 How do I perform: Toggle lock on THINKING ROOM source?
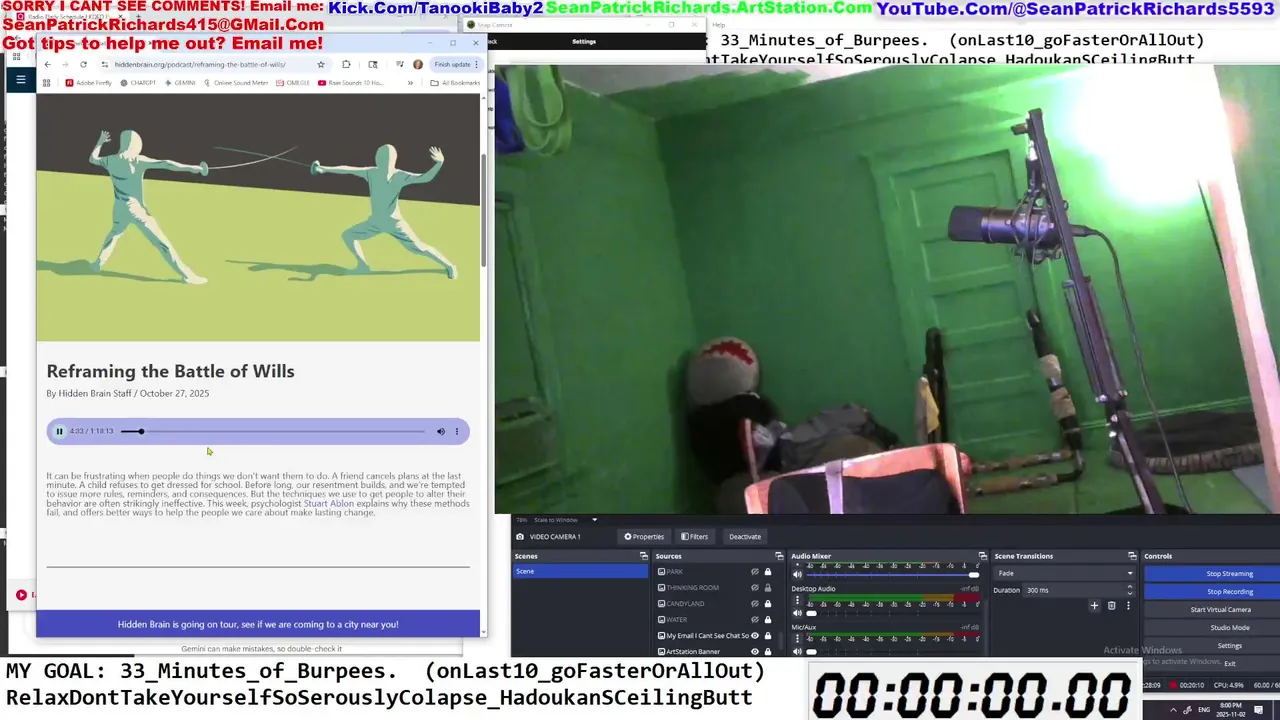pyautogui.click(x=768, y=588)
